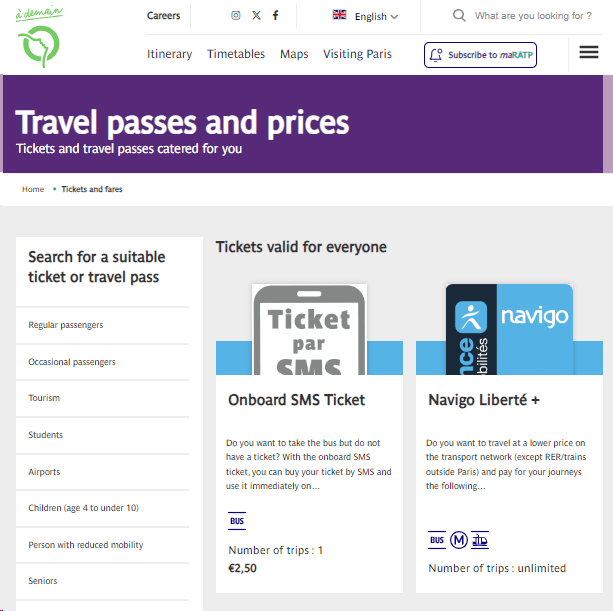Select the Airports category
613x611 pixels.
pos(44,472)
